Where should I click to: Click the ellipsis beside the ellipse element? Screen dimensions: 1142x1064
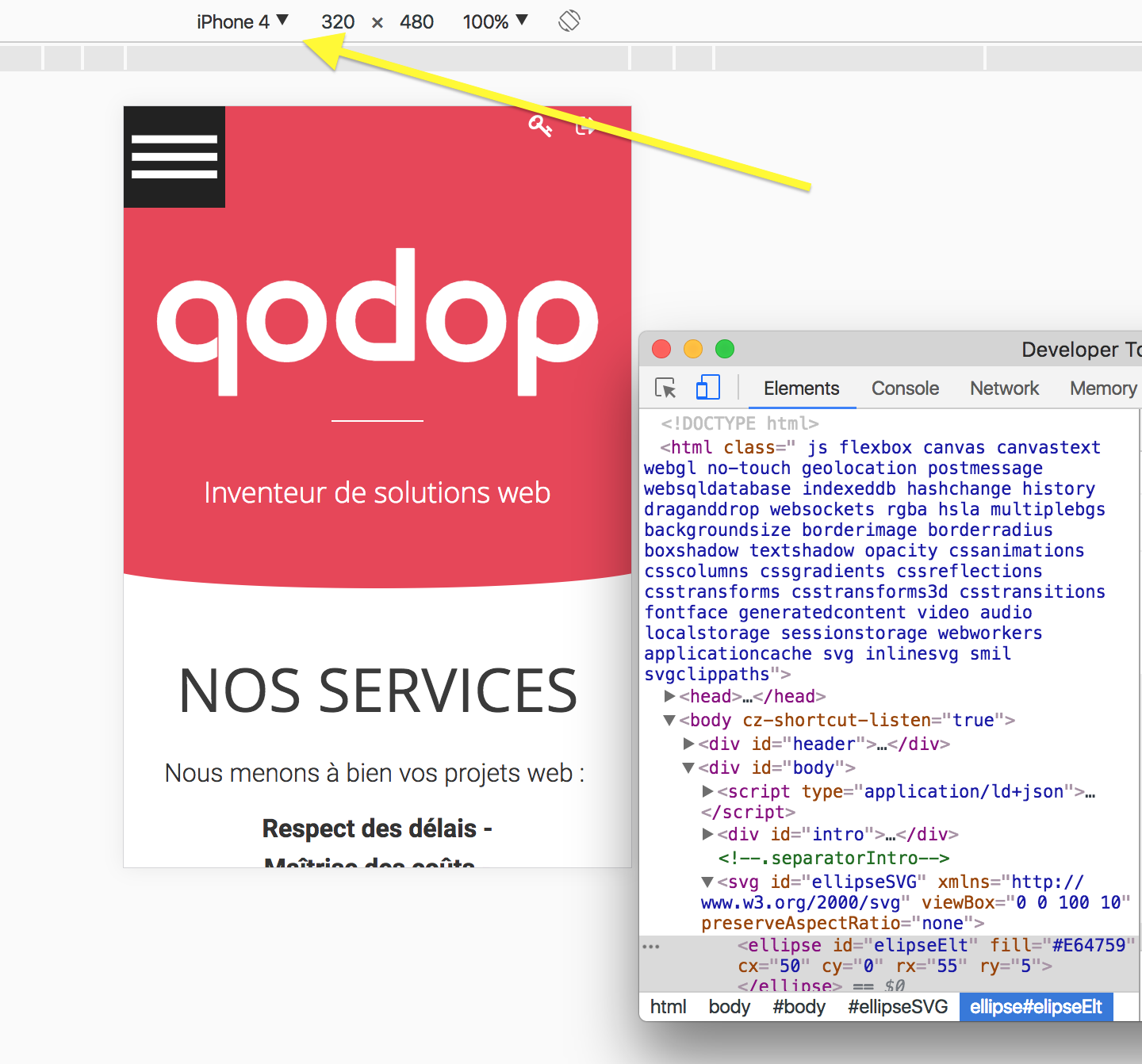click(652, 945)
